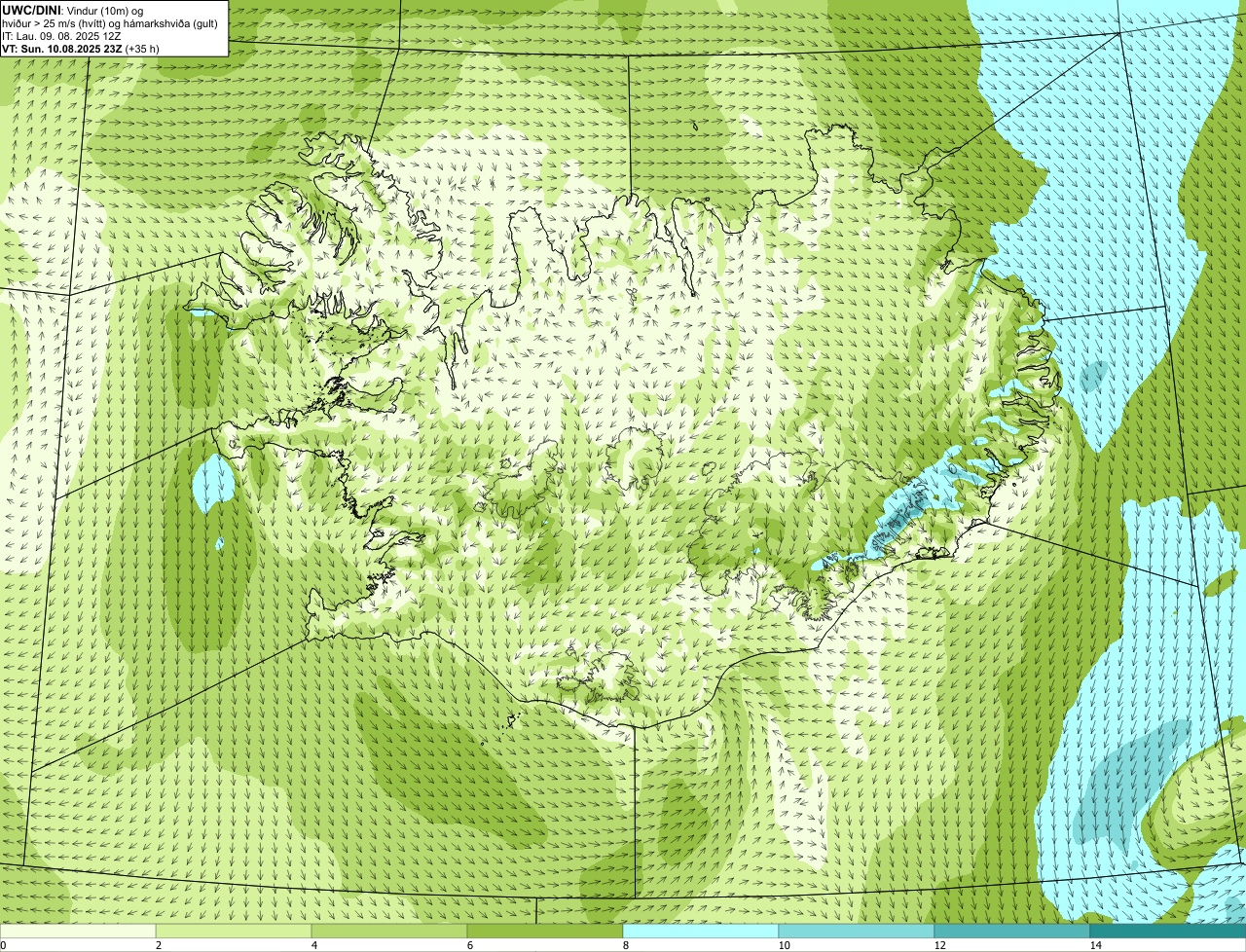Click the "UWC/DINI" title in the info box
The image size is (1246, 952).
[32, 10]
